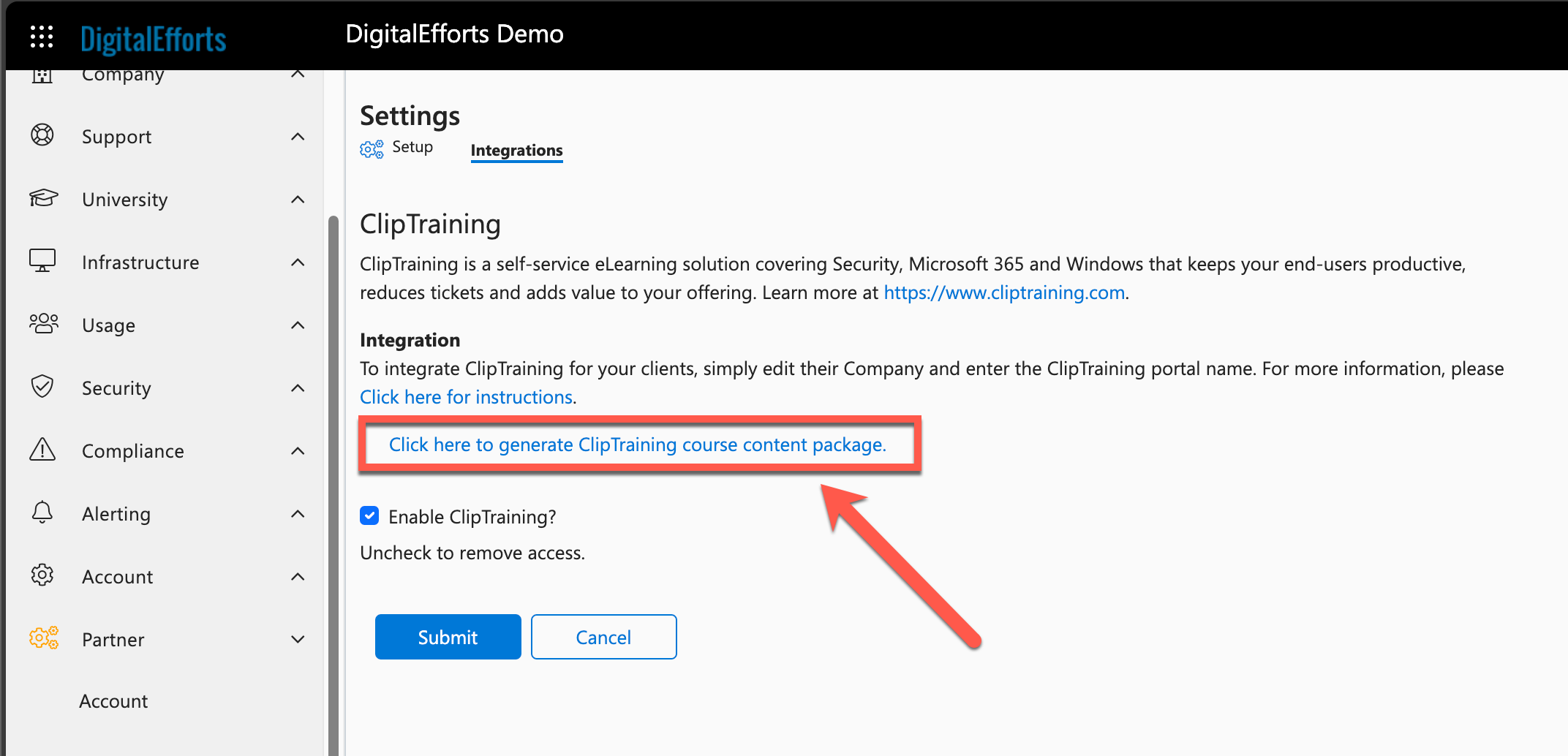This screenshot has width=1568, height=756.
Task: Open the Partner menu item
Action: pyautogui.click(x=113, y=640)
